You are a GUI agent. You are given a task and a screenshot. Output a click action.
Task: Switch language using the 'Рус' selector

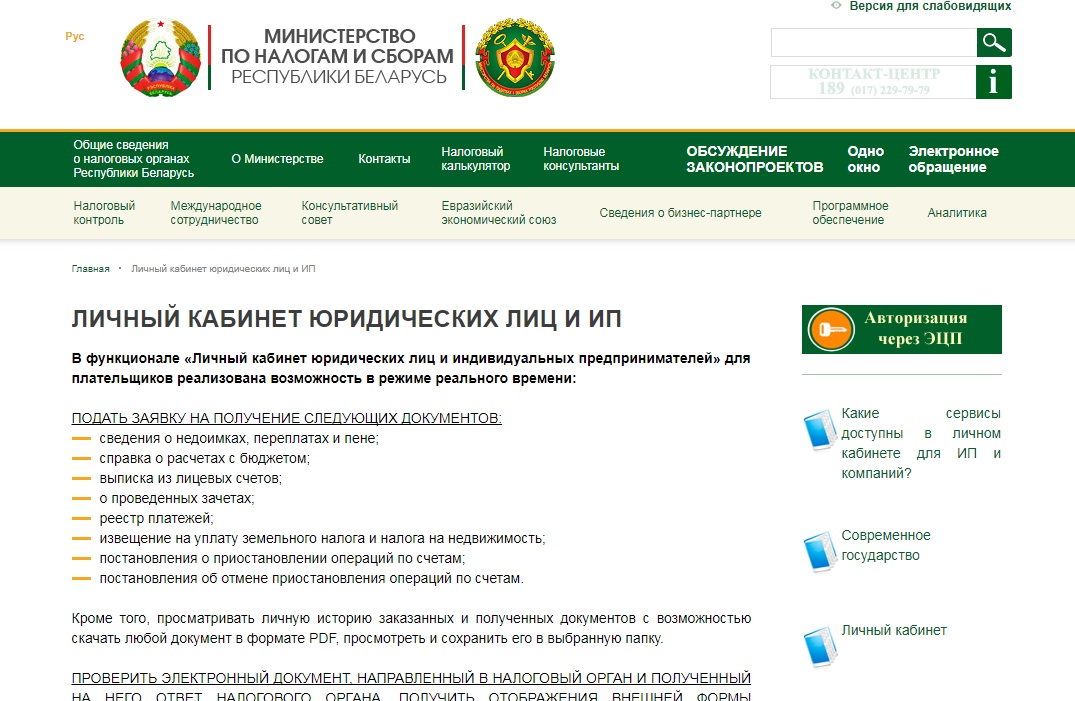(75, 36)
